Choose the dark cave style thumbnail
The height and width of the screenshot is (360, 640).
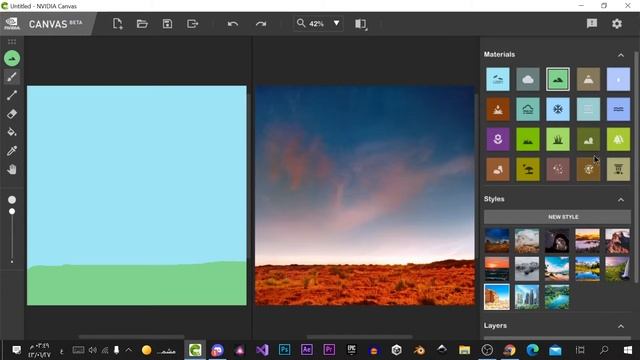(557, 240)
